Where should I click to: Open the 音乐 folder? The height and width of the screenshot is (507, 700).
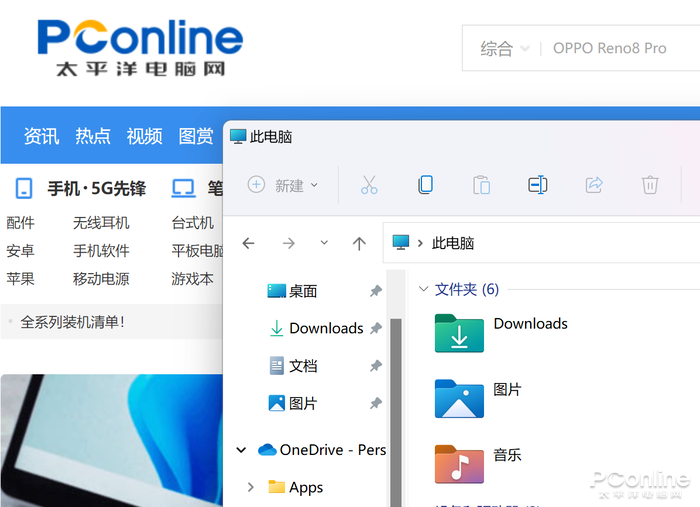click(459, 463)
